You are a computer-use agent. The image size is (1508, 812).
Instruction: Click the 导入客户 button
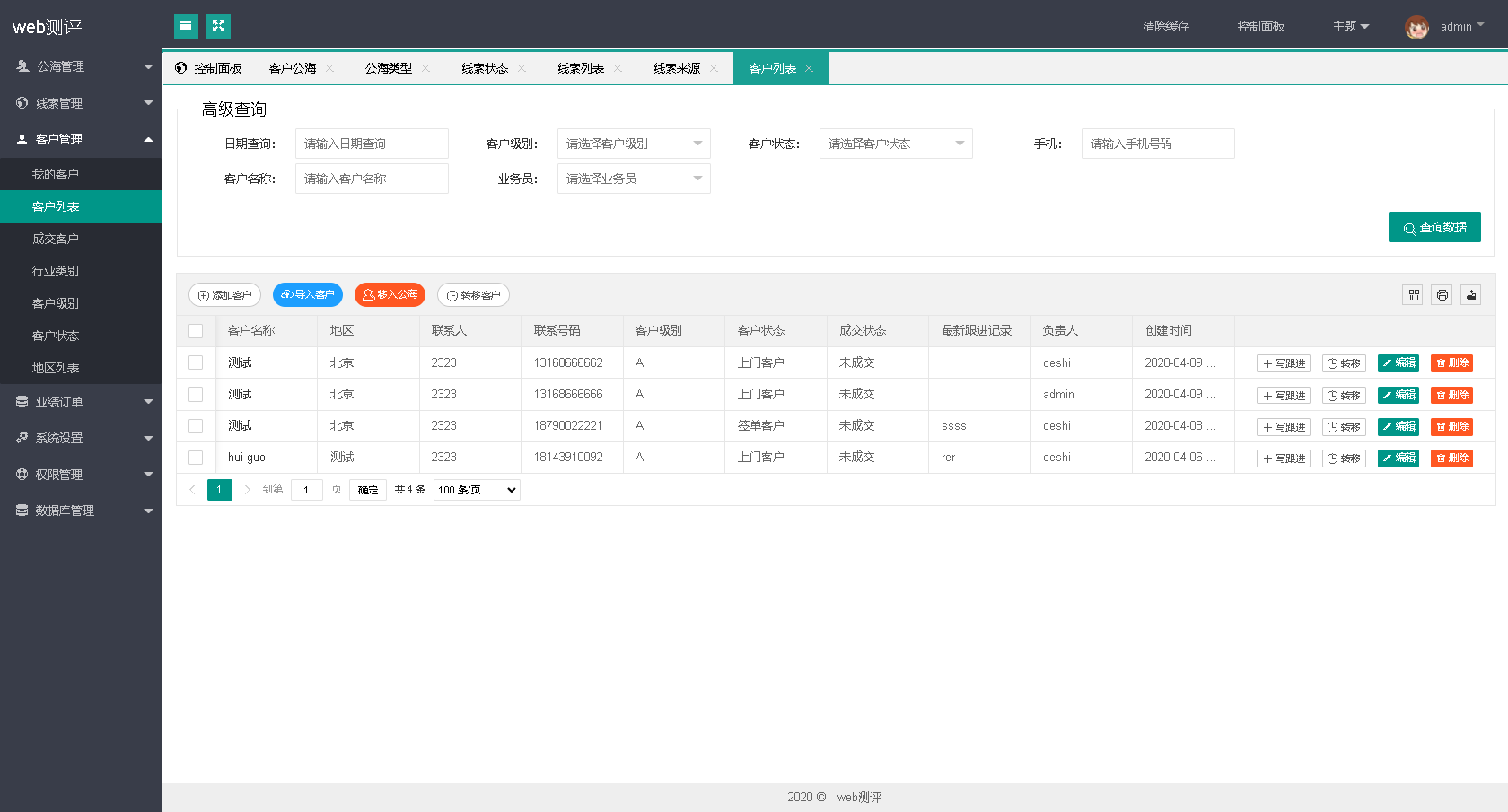pos(308,294)
